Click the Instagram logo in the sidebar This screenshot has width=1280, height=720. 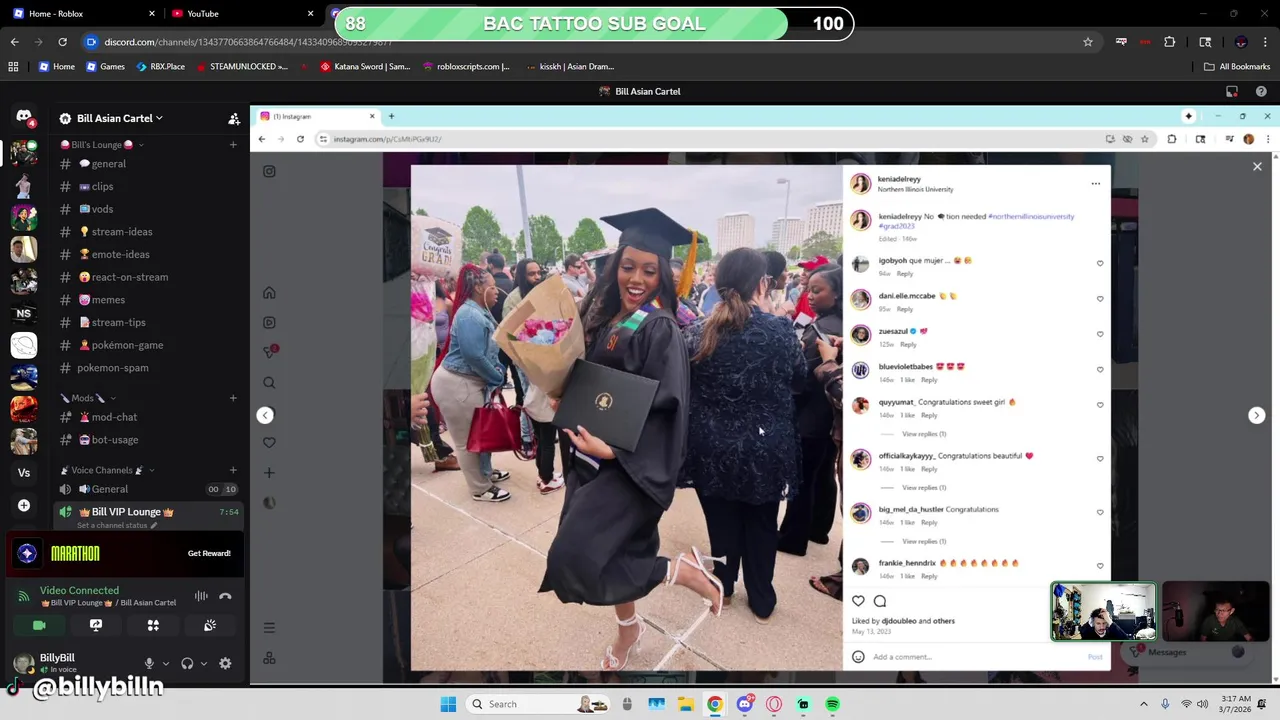[269, 171]
